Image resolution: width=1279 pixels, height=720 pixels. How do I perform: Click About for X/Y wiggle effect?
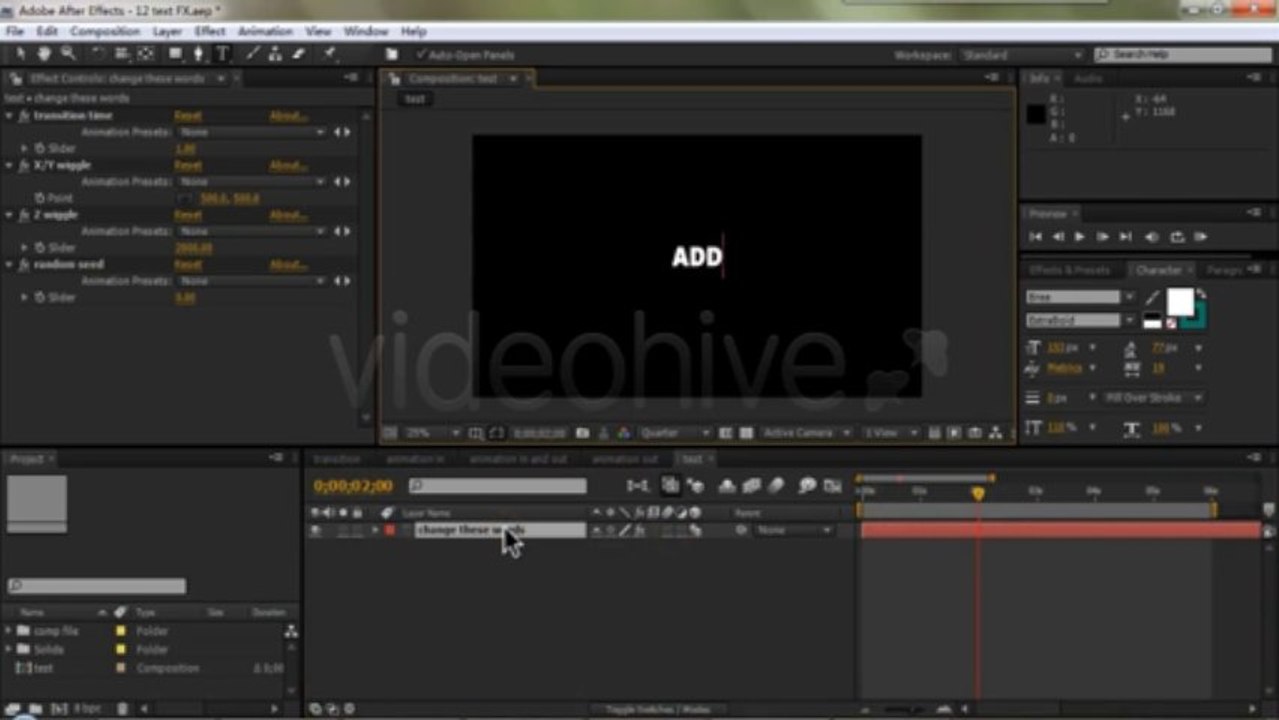pos(287,165)
